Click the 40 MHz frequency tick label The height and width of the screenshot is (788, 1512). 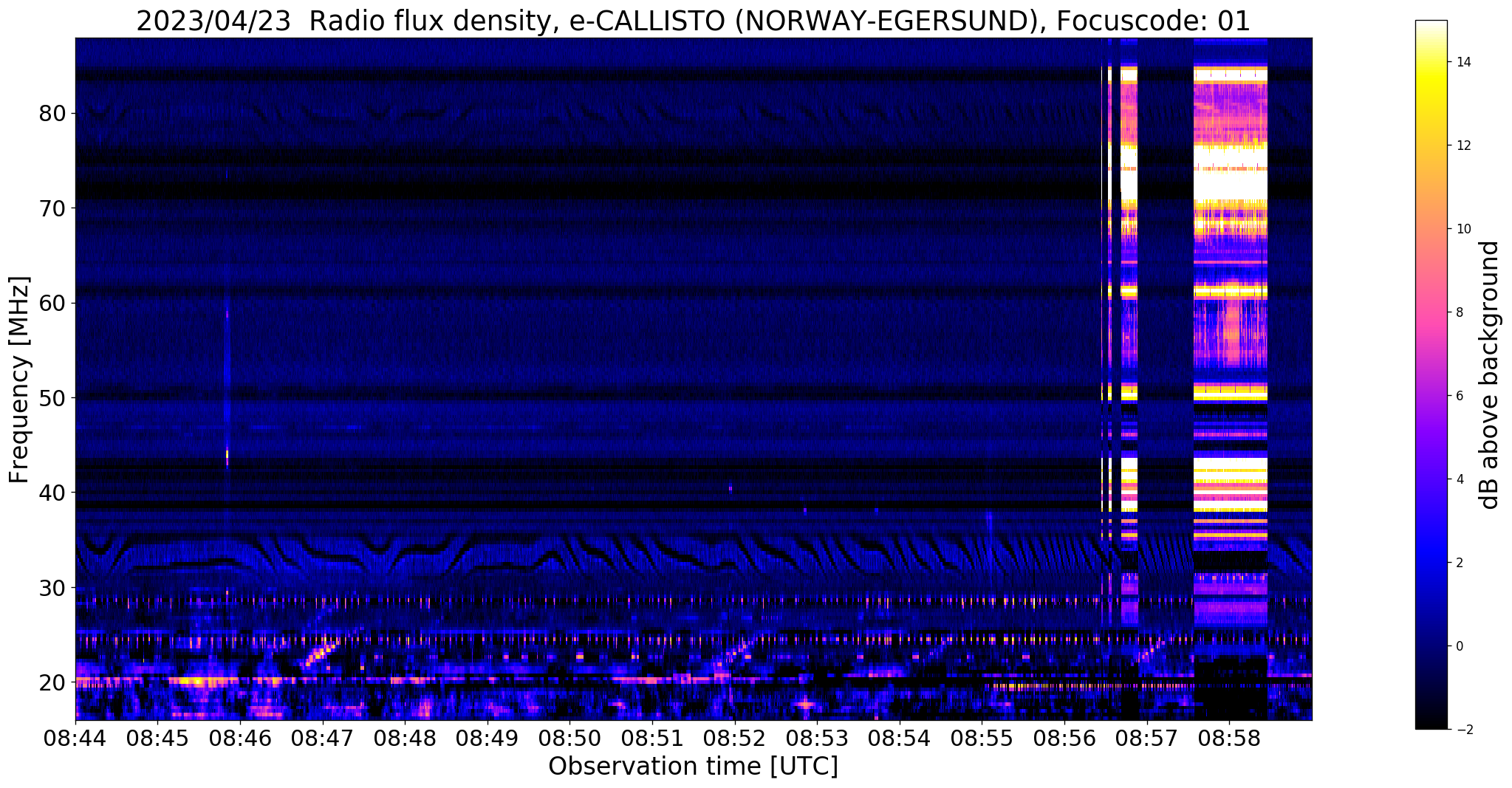click(x=53, y=493)
